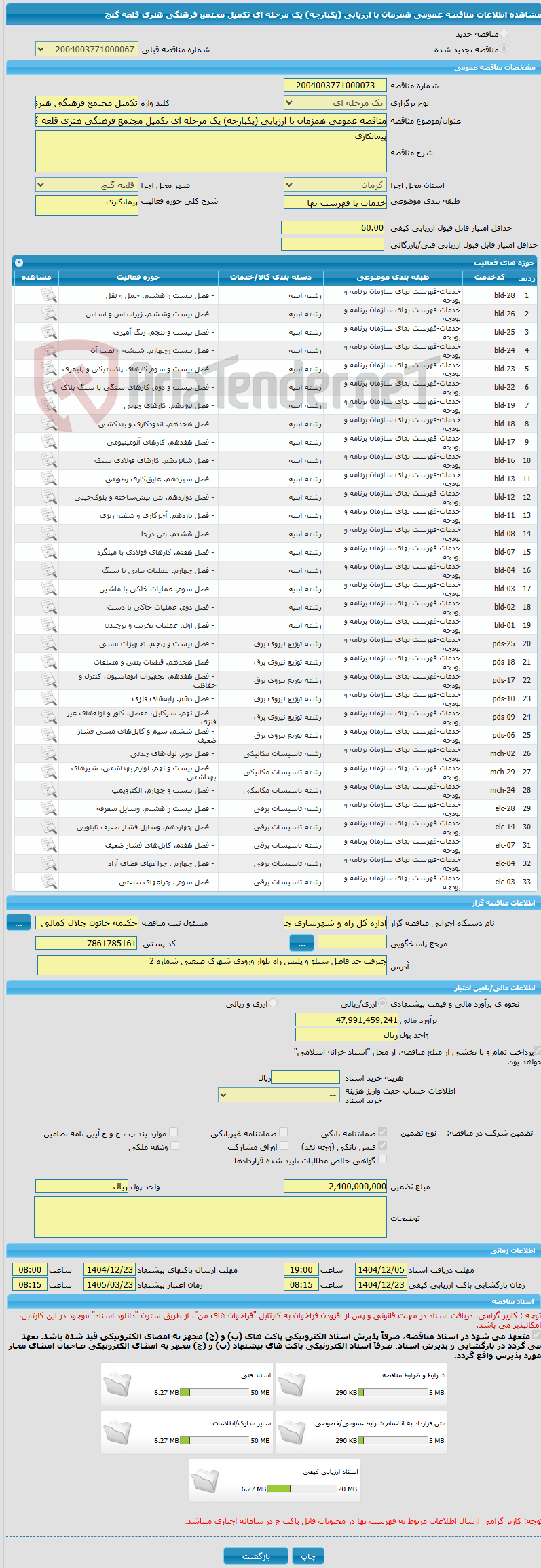Screen dimensions: 541x1568
Task: Open view icon for row bld-19
Action: pyautogui.click(x=49, y=405)
